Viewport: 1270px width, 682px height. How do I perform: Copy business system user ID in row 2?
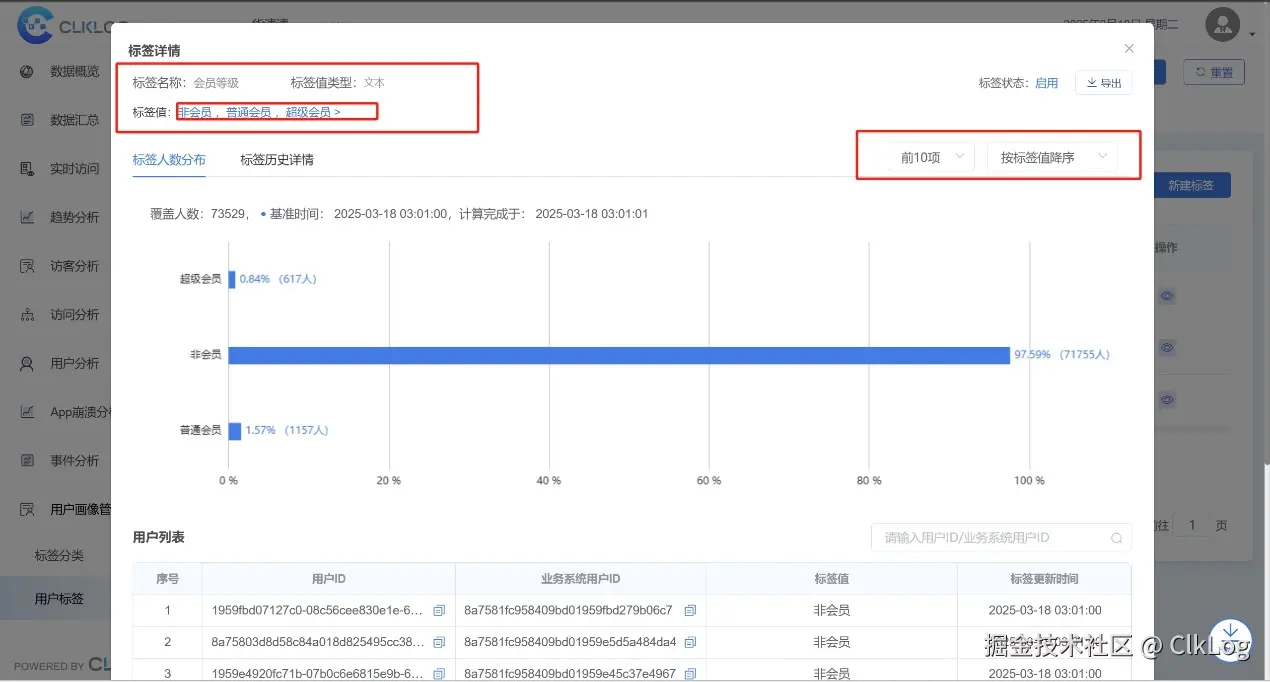(690, 642)
